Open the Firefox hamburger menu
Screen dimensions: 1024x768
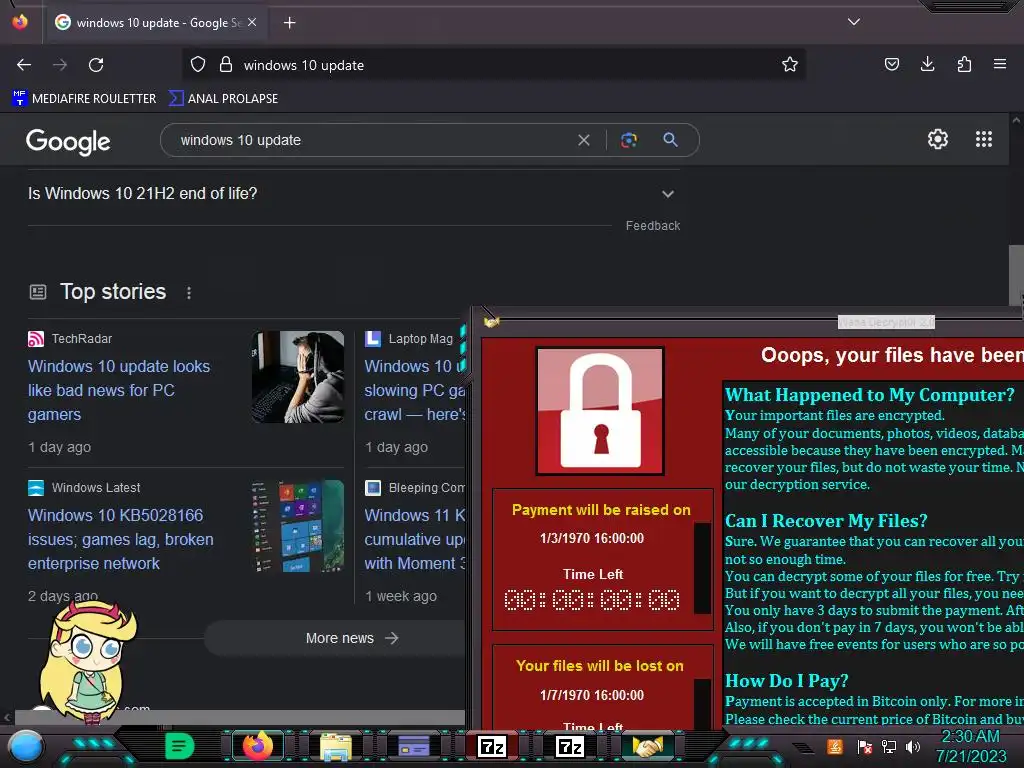point(1000,64)
